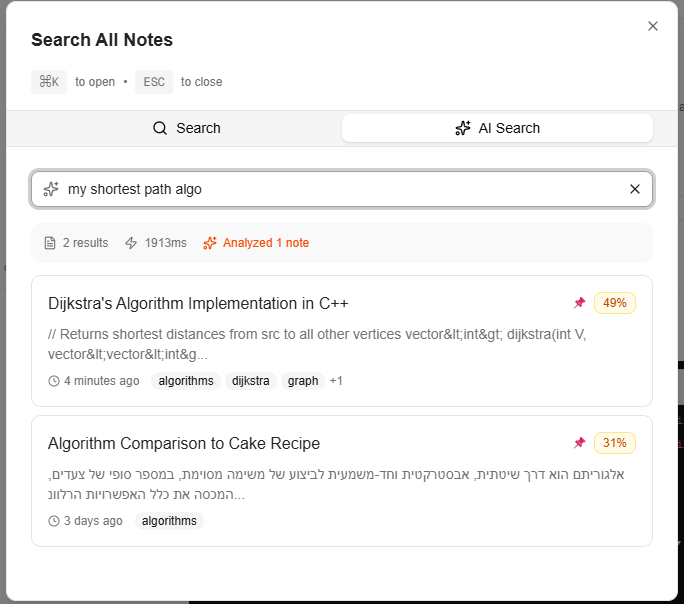Switch to the AI Search tab
Image resolution: width=684 pixels, height=604 pixels.
497,128
